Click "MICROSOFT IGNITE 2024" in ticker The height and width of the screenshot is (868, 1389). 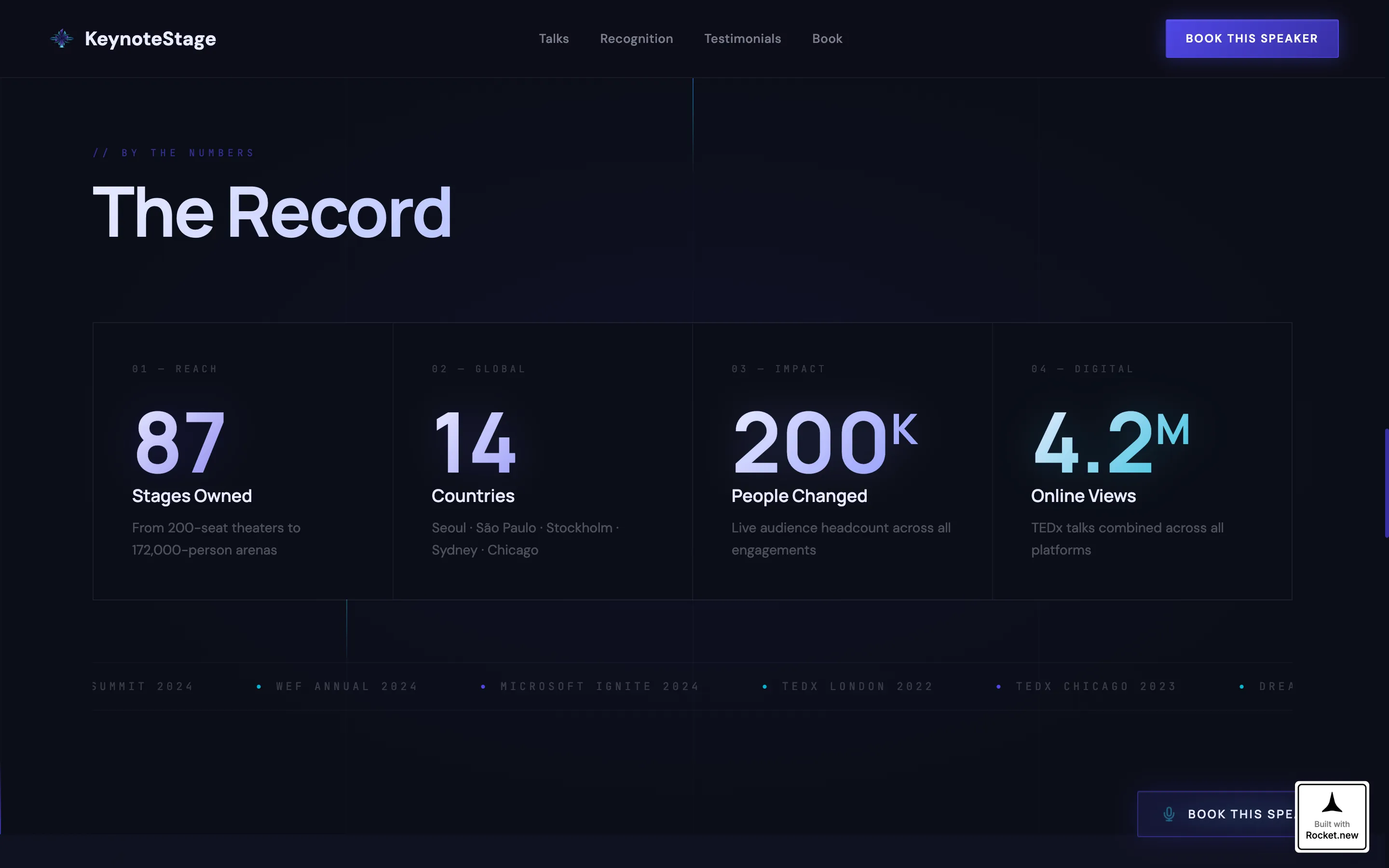click(x=600, y=686)
